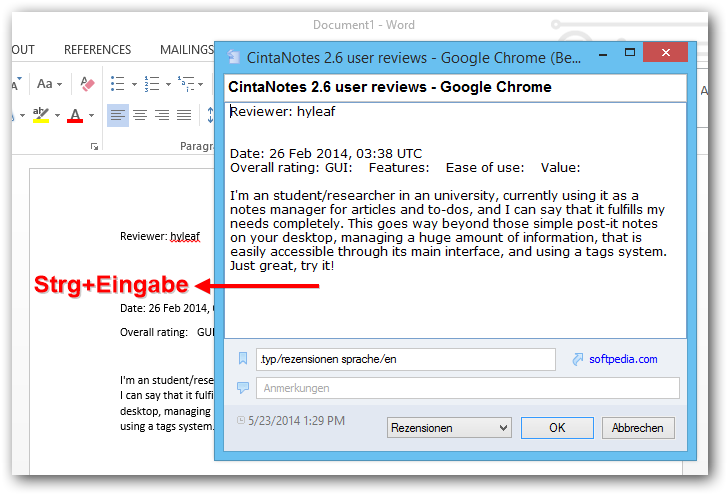Minimize the CintaNotes note window
Viewport: 728px width, 495px height.
603,55
